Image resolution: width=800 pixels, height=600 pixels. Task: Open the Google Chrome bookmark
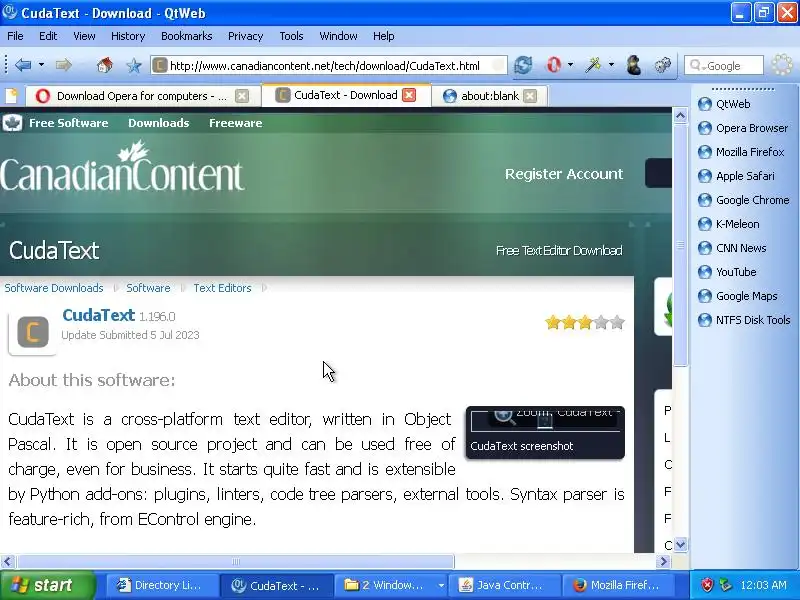click(743, 200)
